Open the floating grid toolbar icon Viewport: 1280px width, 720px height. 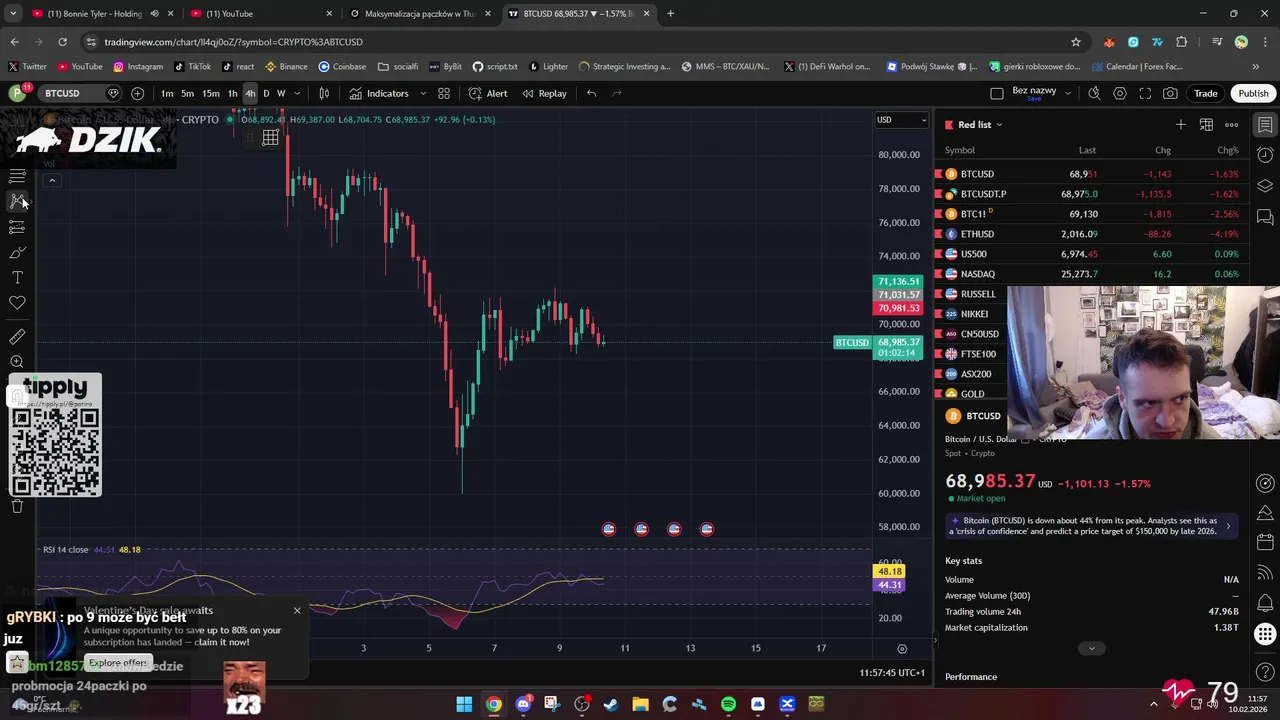point(270,138)
